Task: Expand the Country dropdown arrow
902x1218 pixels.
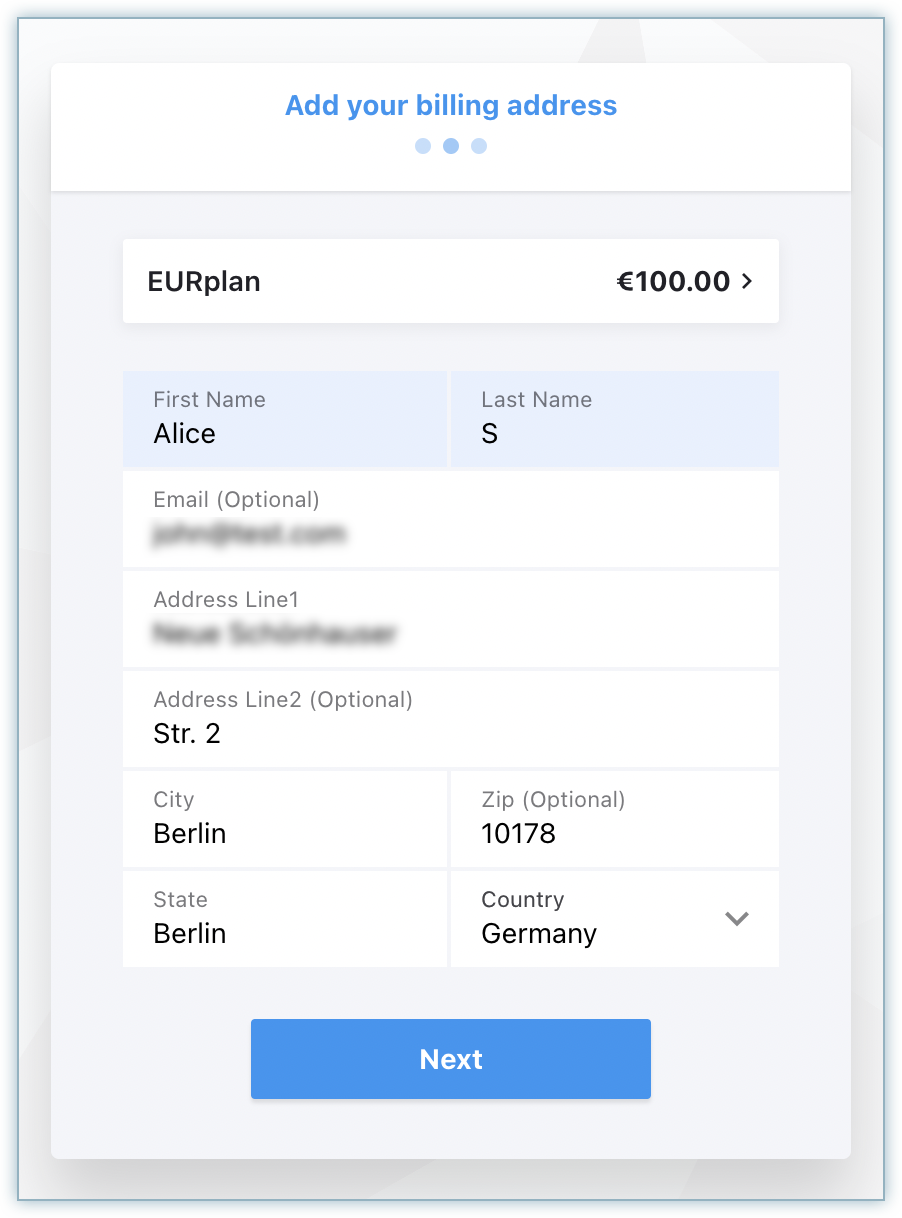Action: tap(737, 918)
